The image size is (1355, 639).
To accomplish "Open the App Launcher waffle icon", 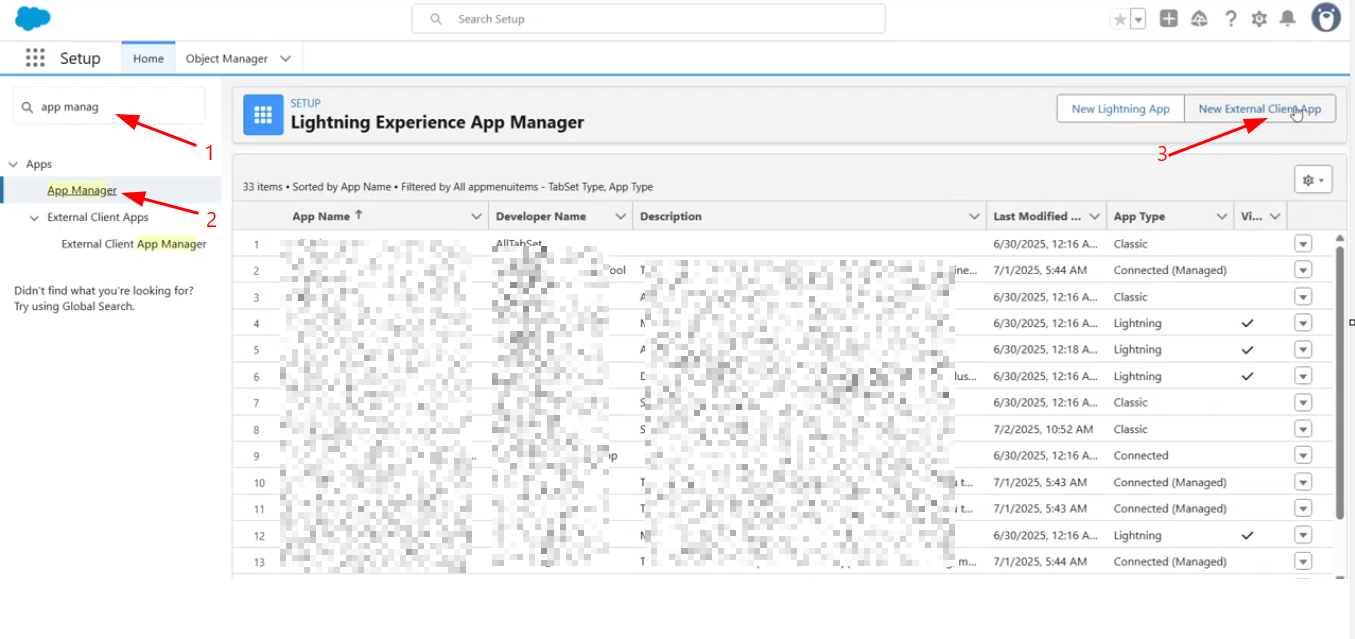I will point(36,58).
